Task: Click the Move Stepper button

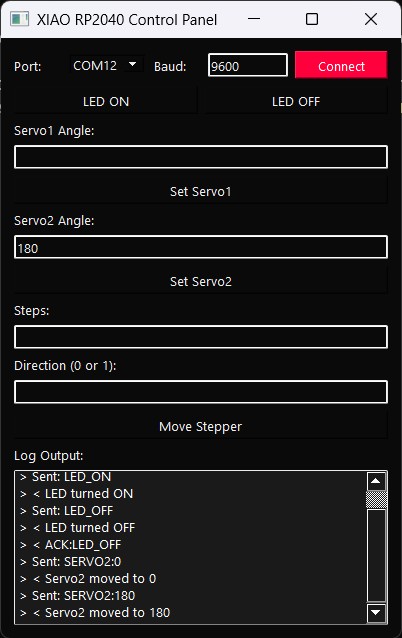Action: point(201,426)
